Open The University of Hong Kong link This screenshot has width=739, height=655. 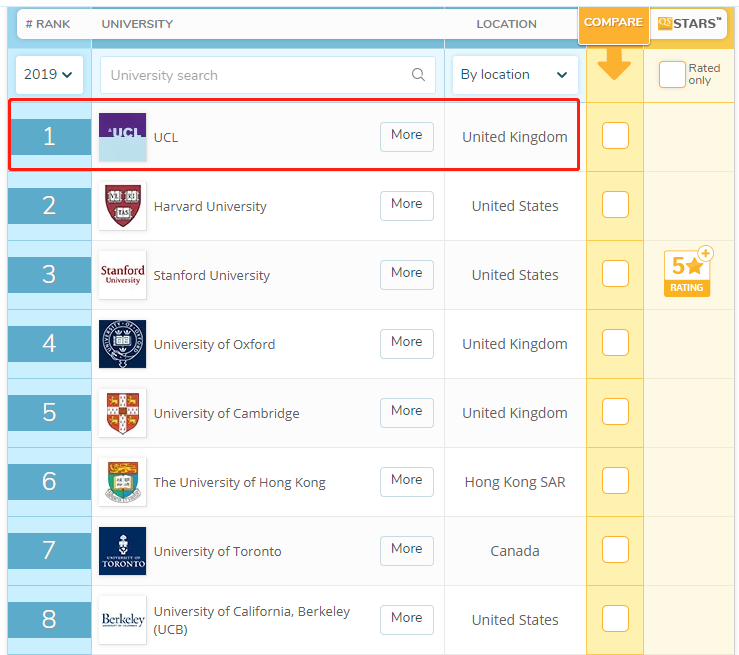point(239,483)
